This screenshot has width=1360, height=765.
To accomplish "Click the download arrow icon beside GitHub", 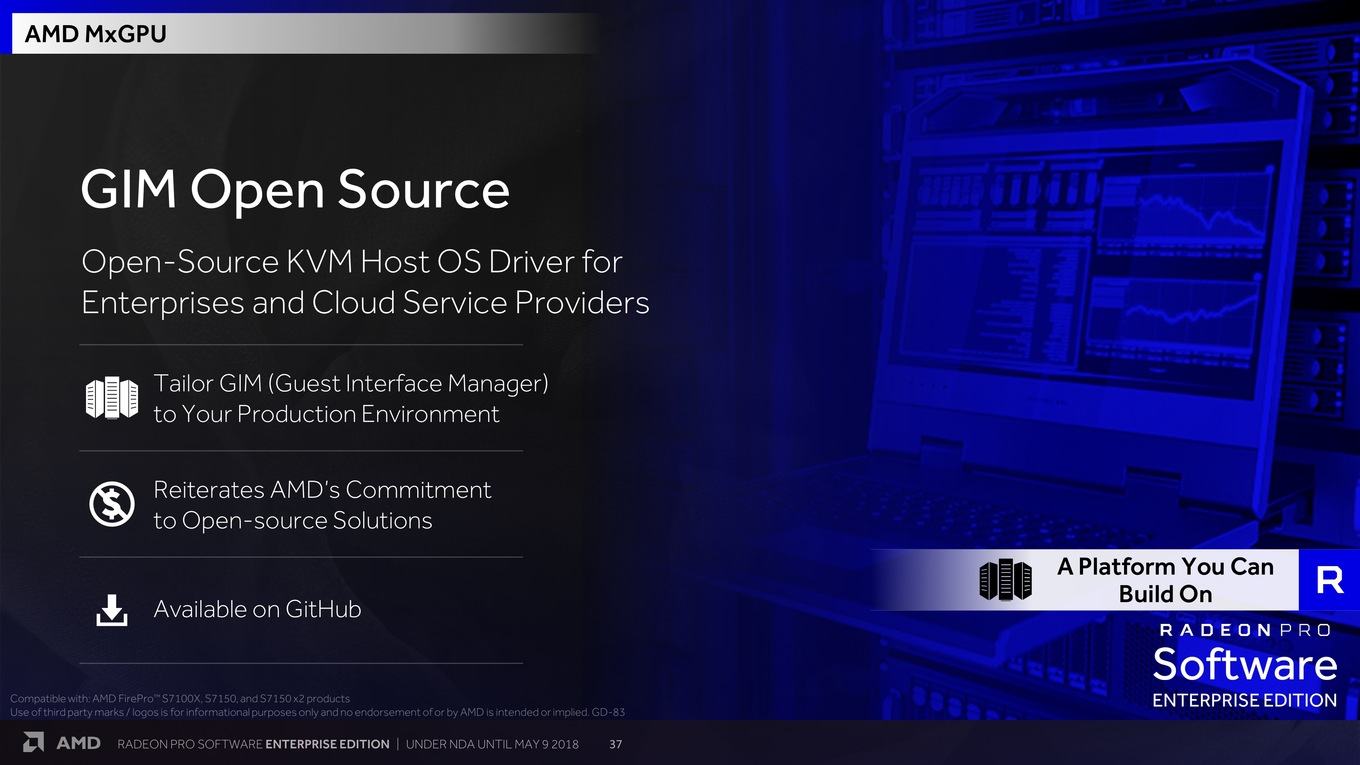I will [112, 610].
